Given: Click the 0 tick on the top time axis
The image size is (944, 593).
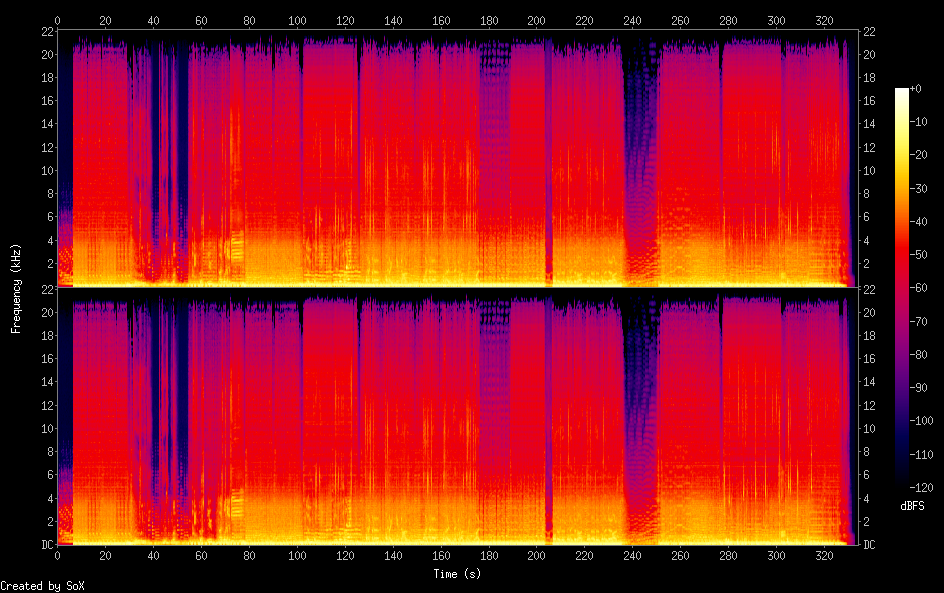Looking at the screenshot, I should 57,20.
